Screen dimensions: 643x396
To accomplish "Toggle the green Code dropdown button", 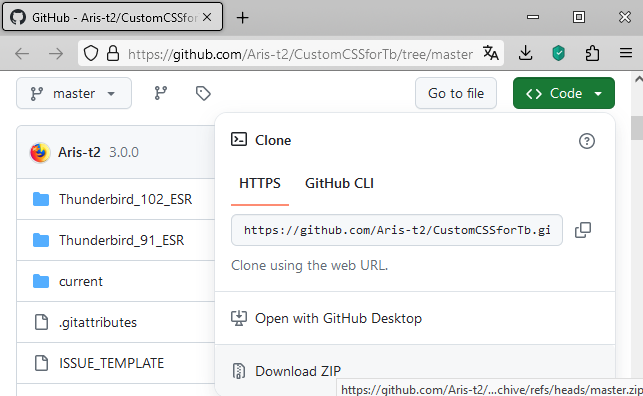I will pos(564,93).
